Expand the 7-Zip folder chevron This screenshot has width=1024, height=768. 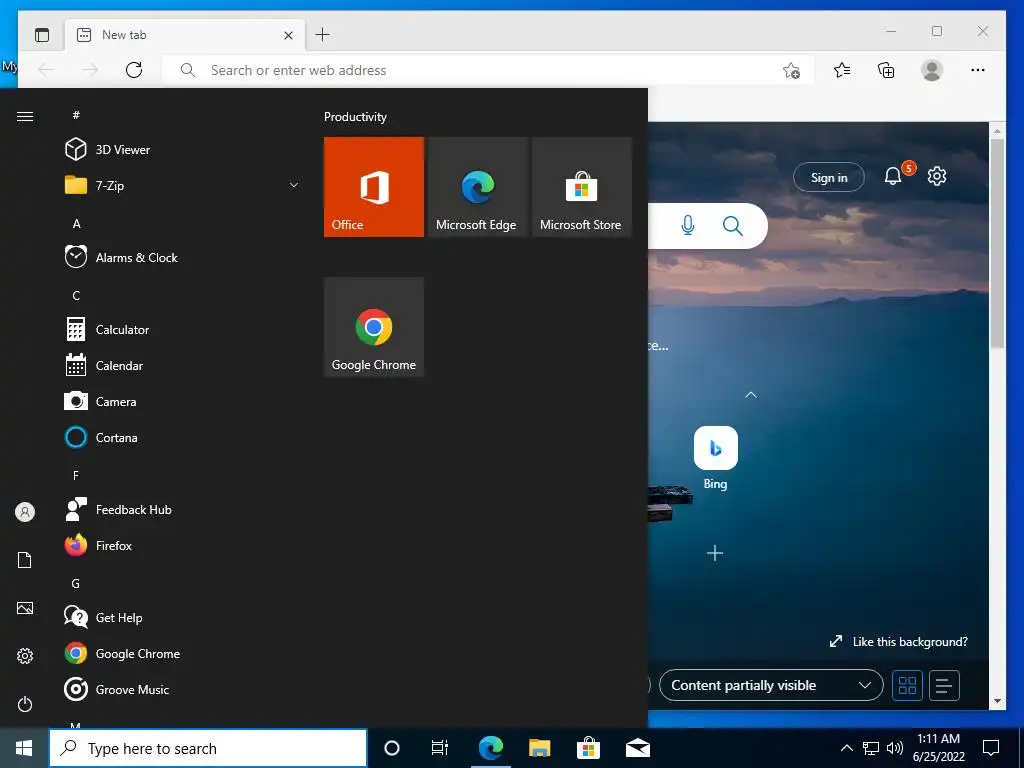click(x=294, y=185)
